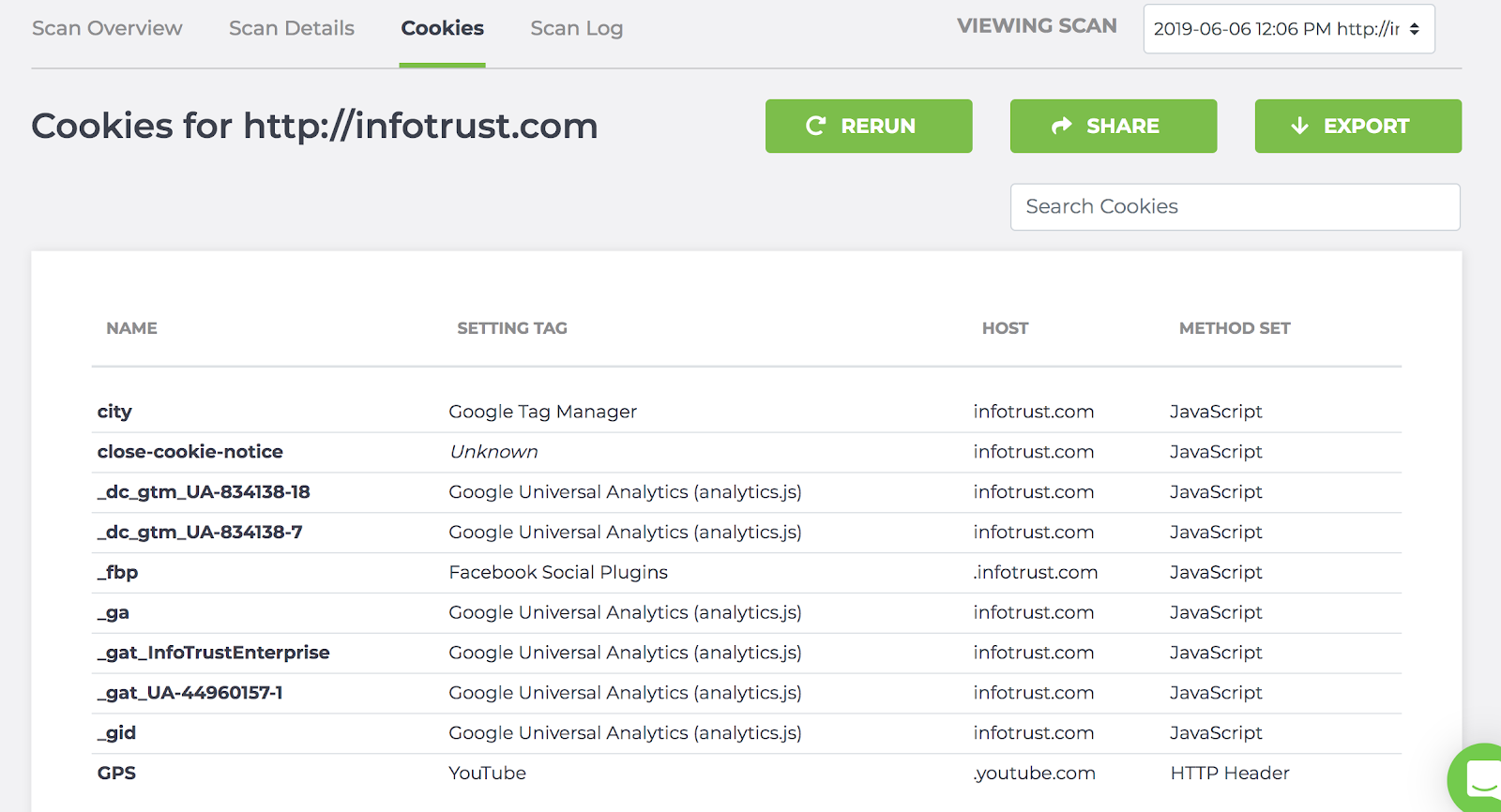This screenshot has height=812, width=1501.
Task: Click the Google Tag Manager setting tag
Action: tap(543, 412)
